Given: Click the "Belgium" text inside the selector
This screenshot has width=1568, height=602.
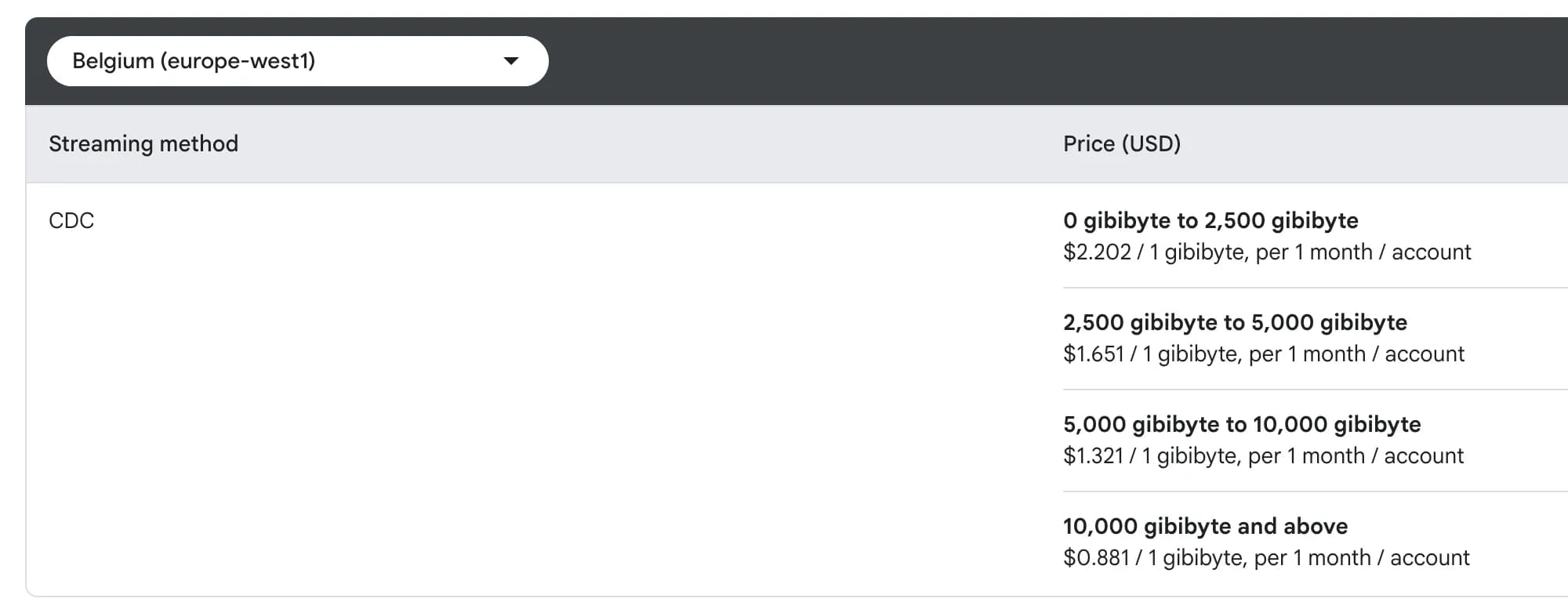Looking at the screenshot, I should click(x=113, y=61).
